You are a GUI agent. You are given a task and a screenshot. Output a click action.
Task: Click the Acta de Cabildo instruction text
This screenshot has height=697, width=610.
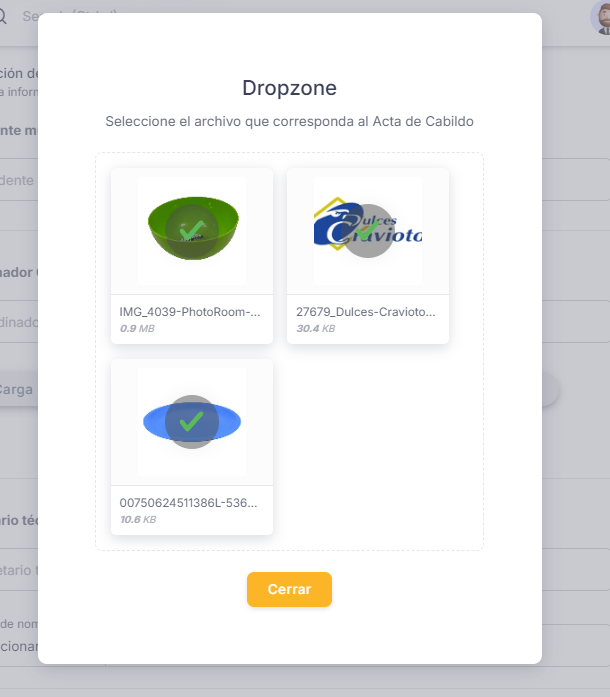[289, 121]
